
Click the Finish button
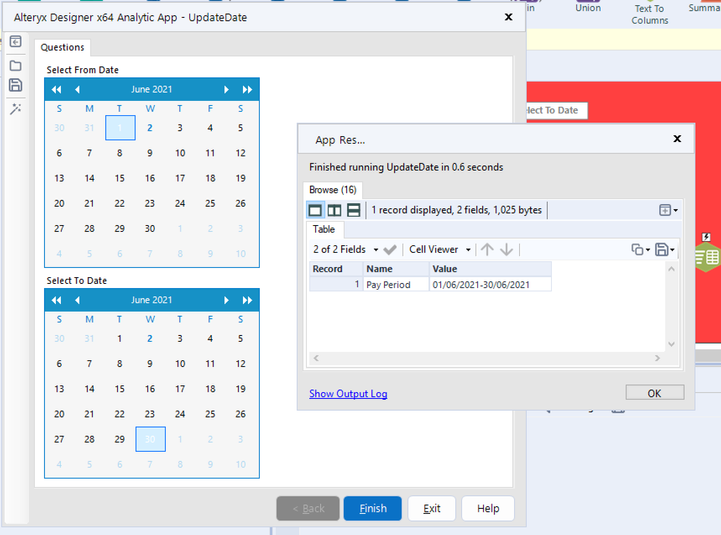(372, 508)
